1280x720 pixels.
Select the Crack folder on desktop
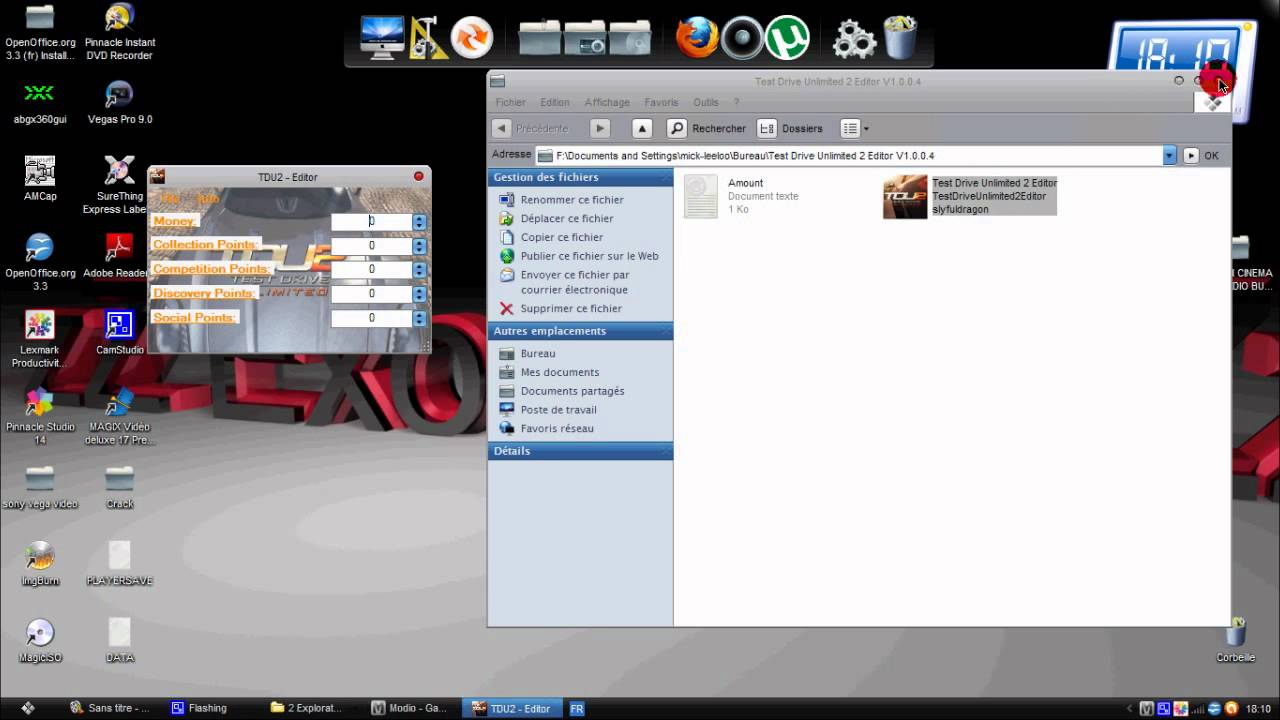click(x=119, y=487)
